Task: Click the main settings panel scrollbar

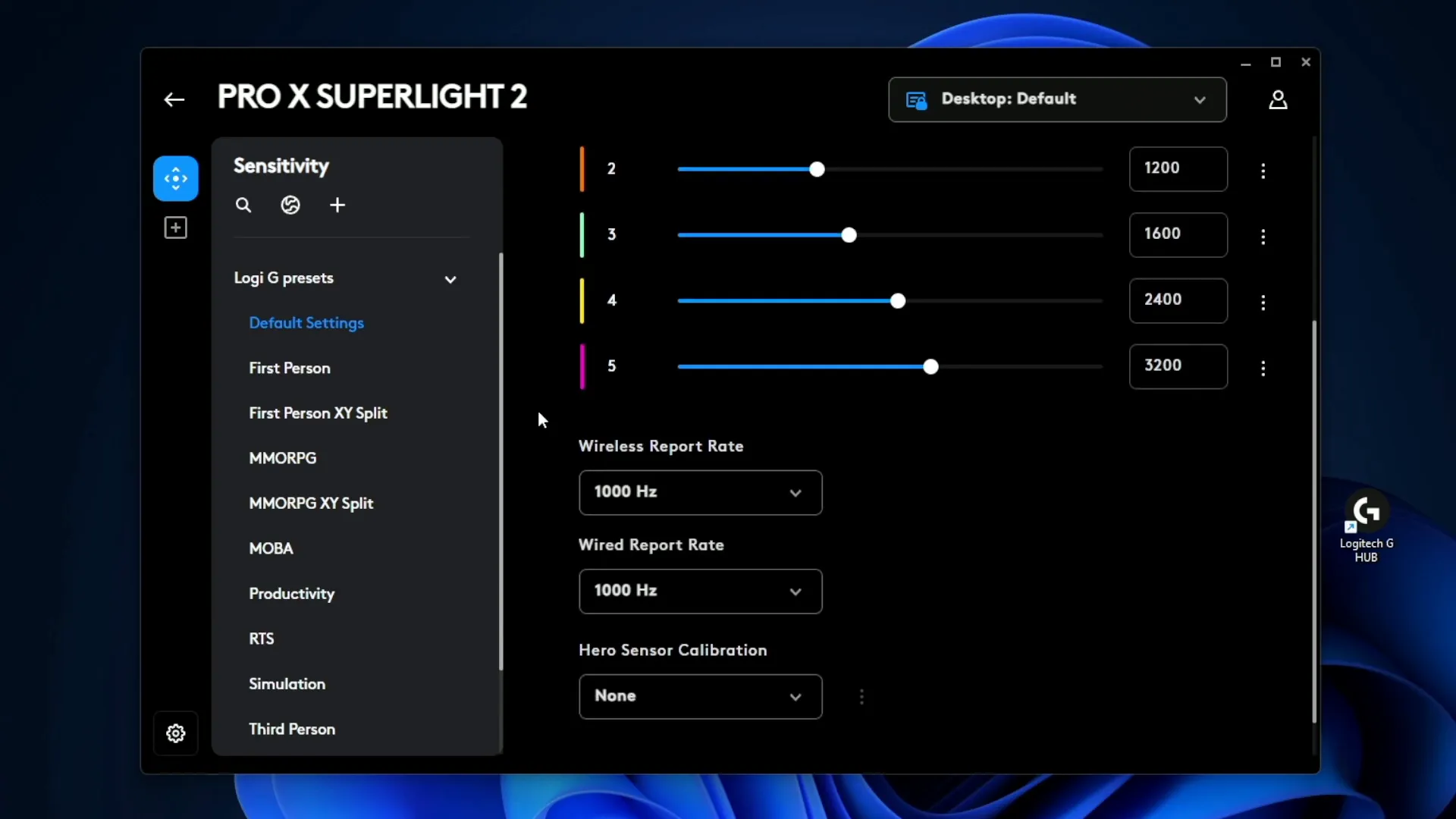Action: click(1314, 522)
